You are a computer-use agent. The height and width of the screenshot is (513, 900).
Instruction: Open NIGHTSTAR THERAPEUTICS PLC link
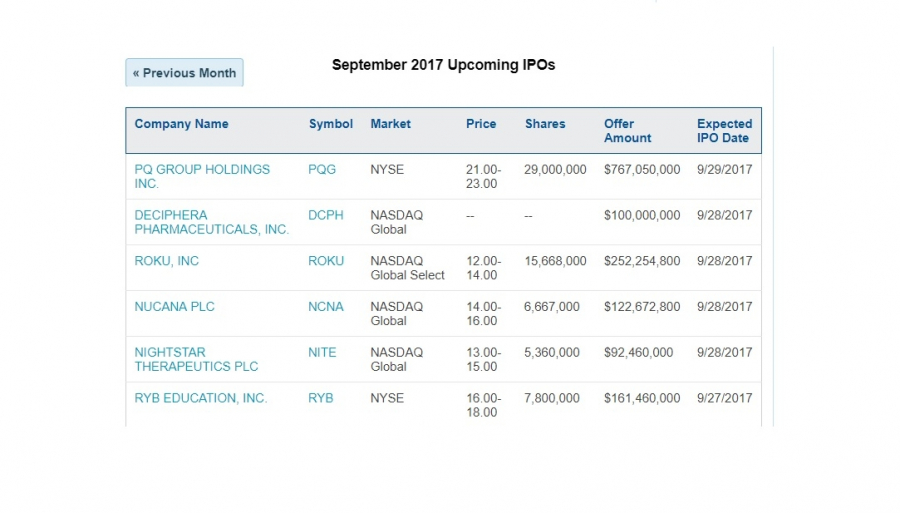click(196, 359)
